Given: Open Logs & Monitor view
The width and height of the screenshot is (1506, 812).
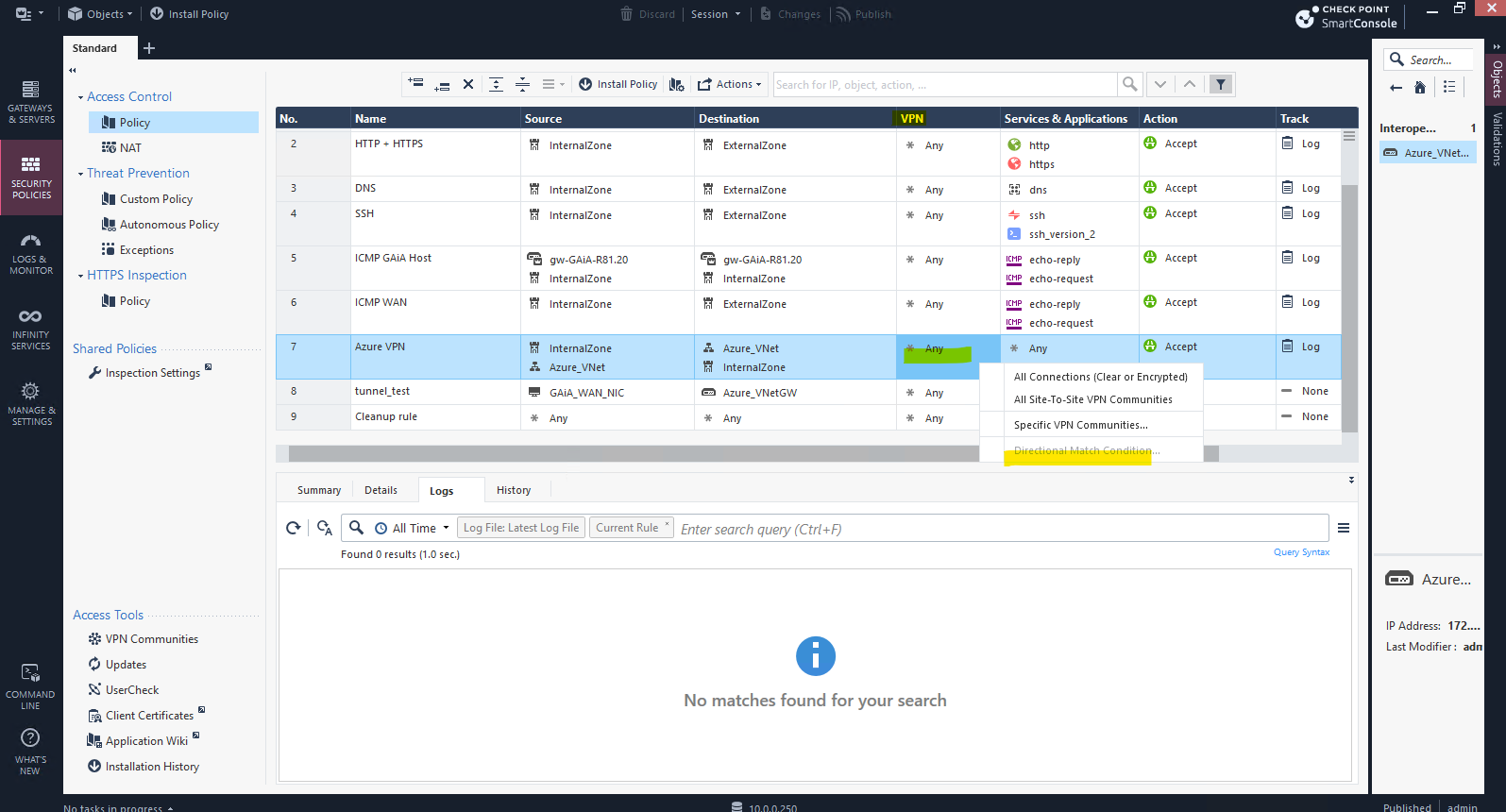Looking at the screenshot, I should pyautogui.click(x=31, y=253).
